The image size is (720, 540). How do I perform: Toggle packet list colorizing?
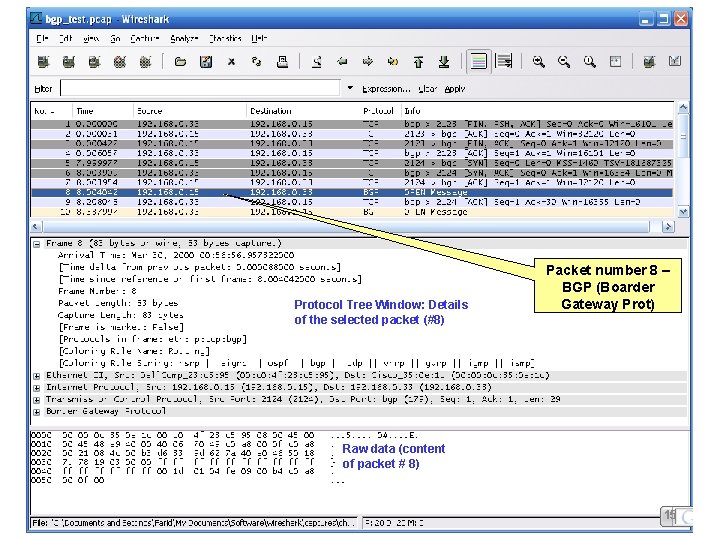pos(478,62)
